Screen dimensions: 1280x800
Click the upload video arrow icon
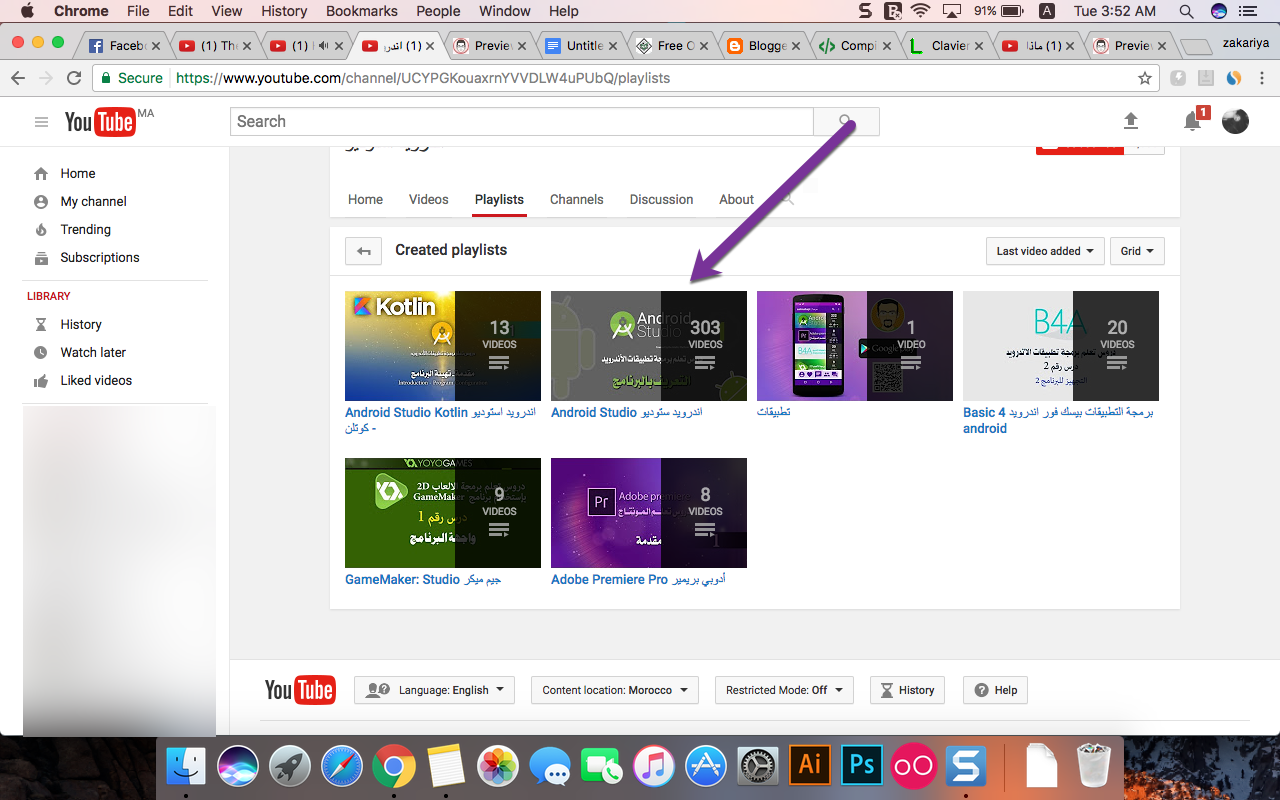click(1131, 121)
